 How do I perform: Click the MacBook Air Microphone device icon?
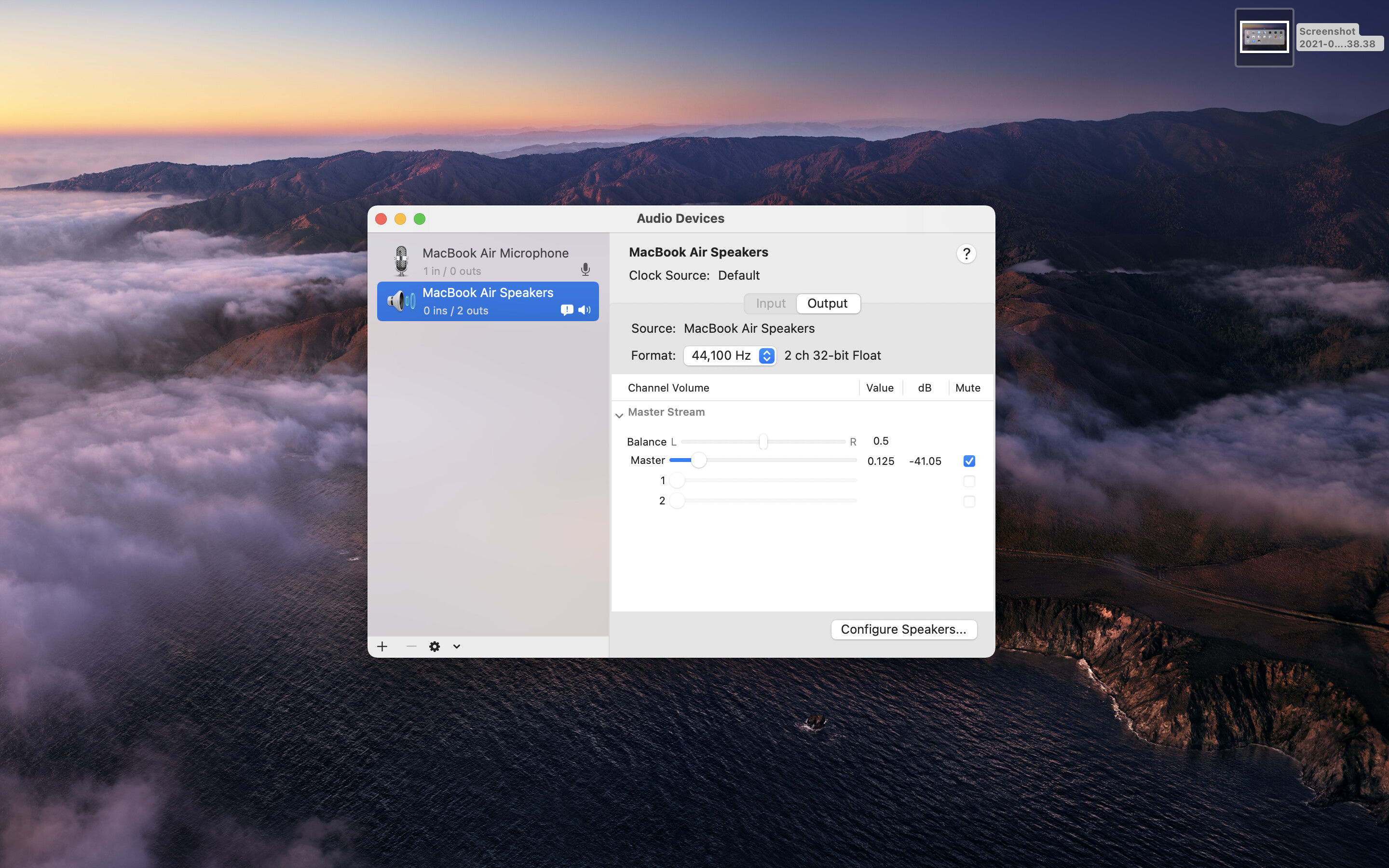click(x=401, y=261)
